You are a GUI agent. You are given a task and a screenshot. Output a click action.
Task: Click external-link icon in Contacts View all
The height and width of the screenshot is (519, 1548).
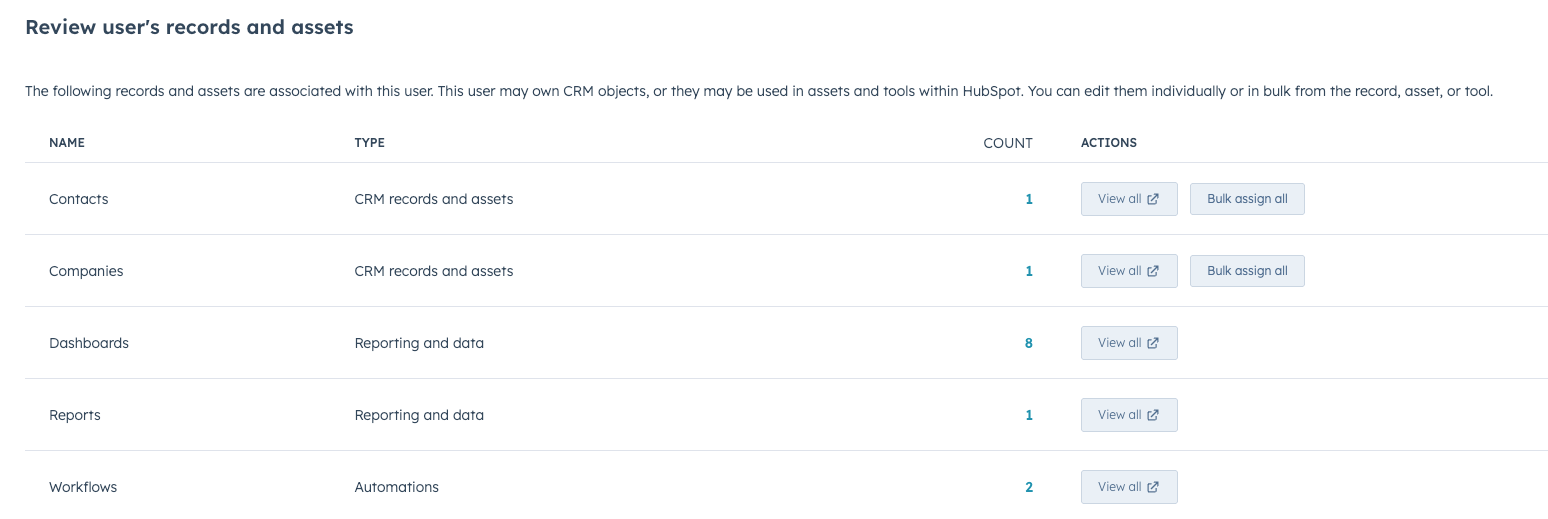[x=1153, y=199]
